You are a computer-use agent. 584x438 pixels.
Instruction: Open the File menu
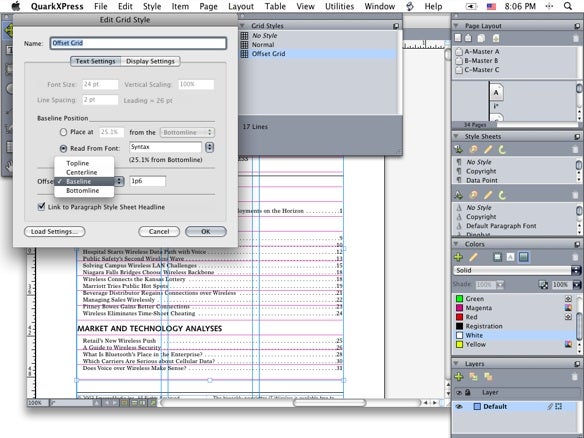coord(101,6)
